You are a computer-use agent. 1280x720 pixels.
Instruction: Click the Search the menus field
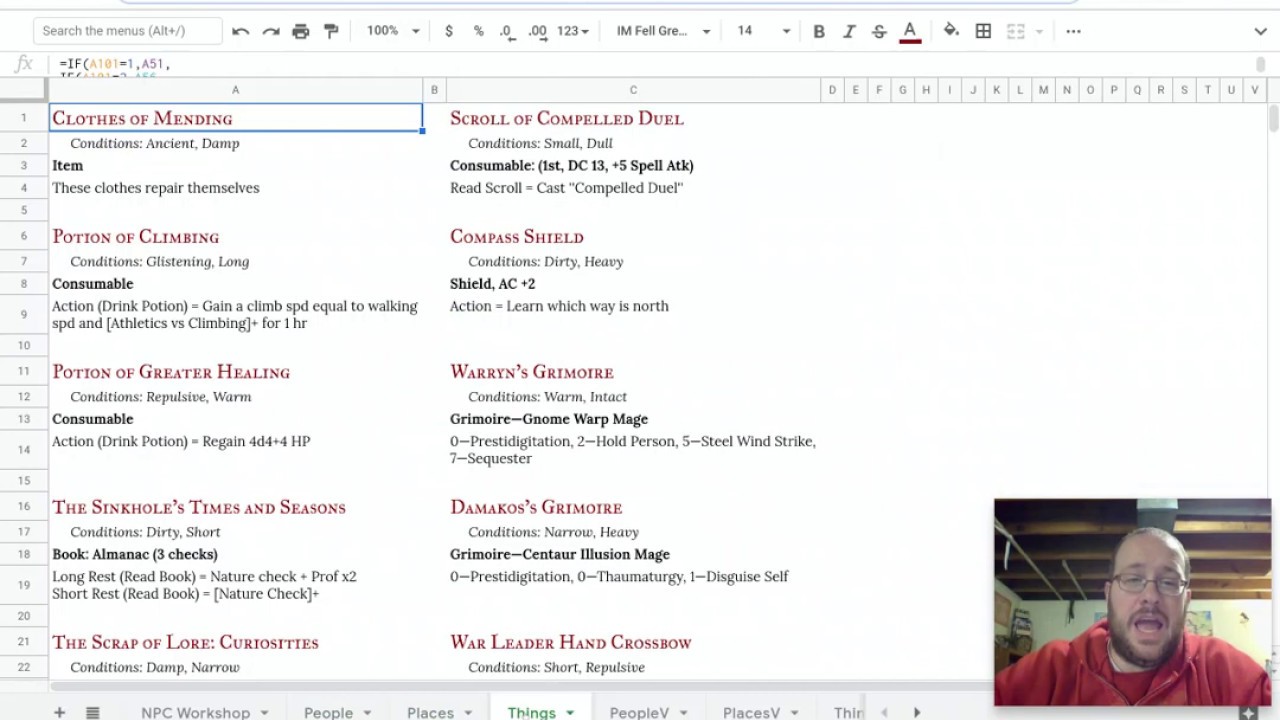click(128, 31)
